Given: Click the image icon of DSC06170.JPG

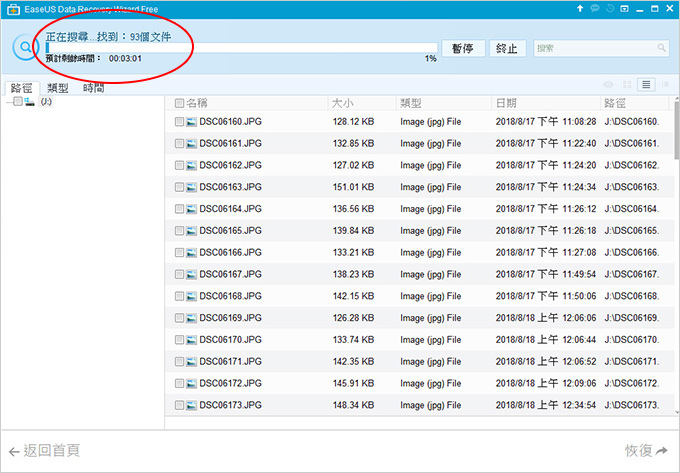Looking at the screenshot, I should click(191, 340).
